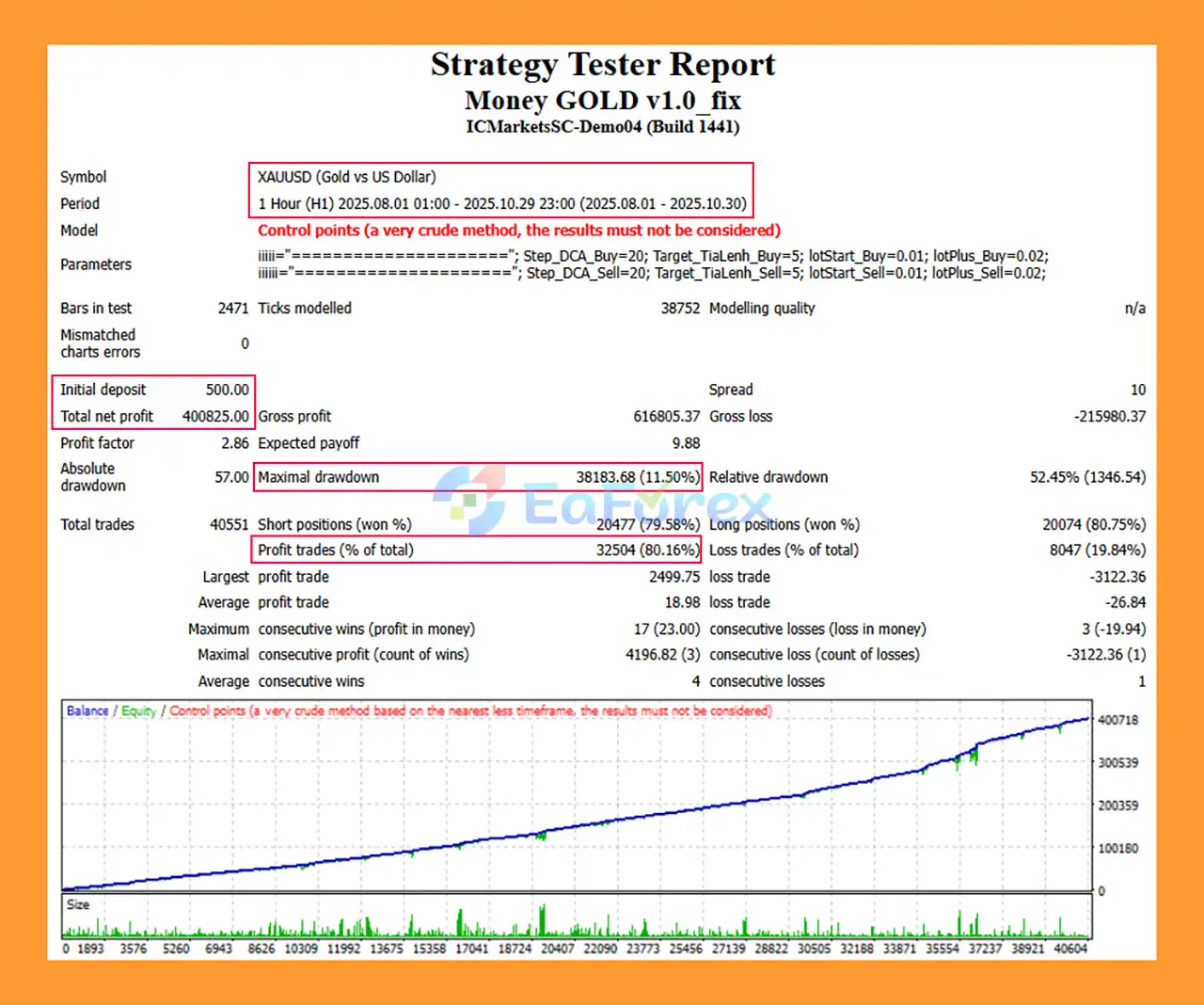Select the Initial deposit 500.00 value
This screenshot has height=1005, width=1204.
coord(227,390)
